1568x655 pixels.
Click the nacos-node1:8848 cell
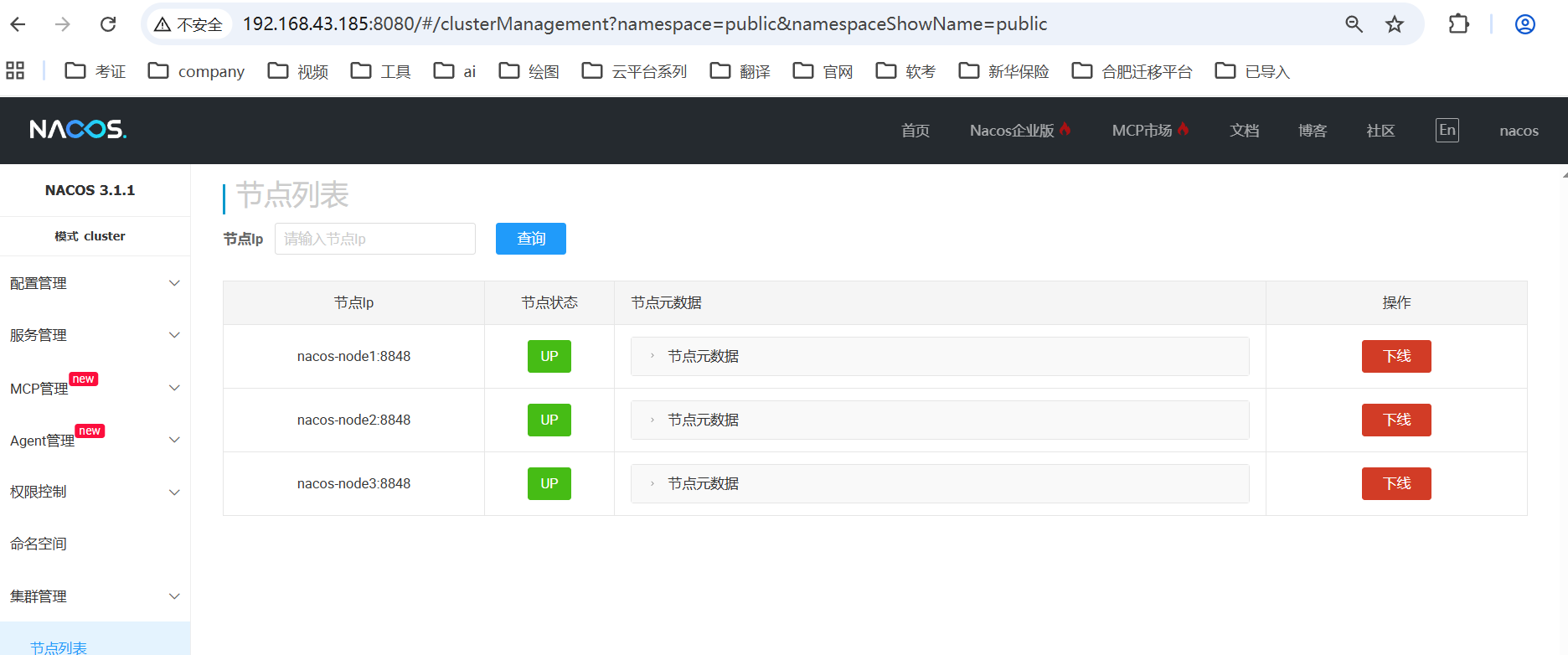(x=353, y=356)
